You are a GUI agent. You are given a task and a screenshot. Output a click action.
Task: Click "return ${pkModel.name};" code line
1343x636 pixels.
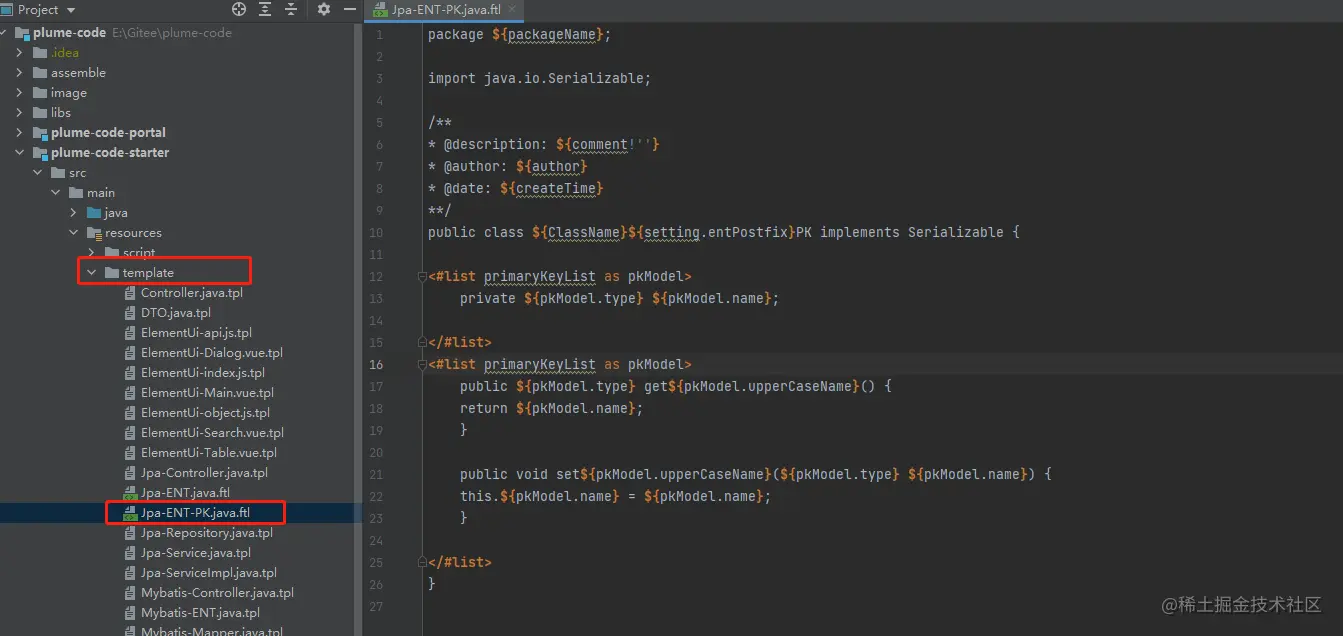point(551,409)
